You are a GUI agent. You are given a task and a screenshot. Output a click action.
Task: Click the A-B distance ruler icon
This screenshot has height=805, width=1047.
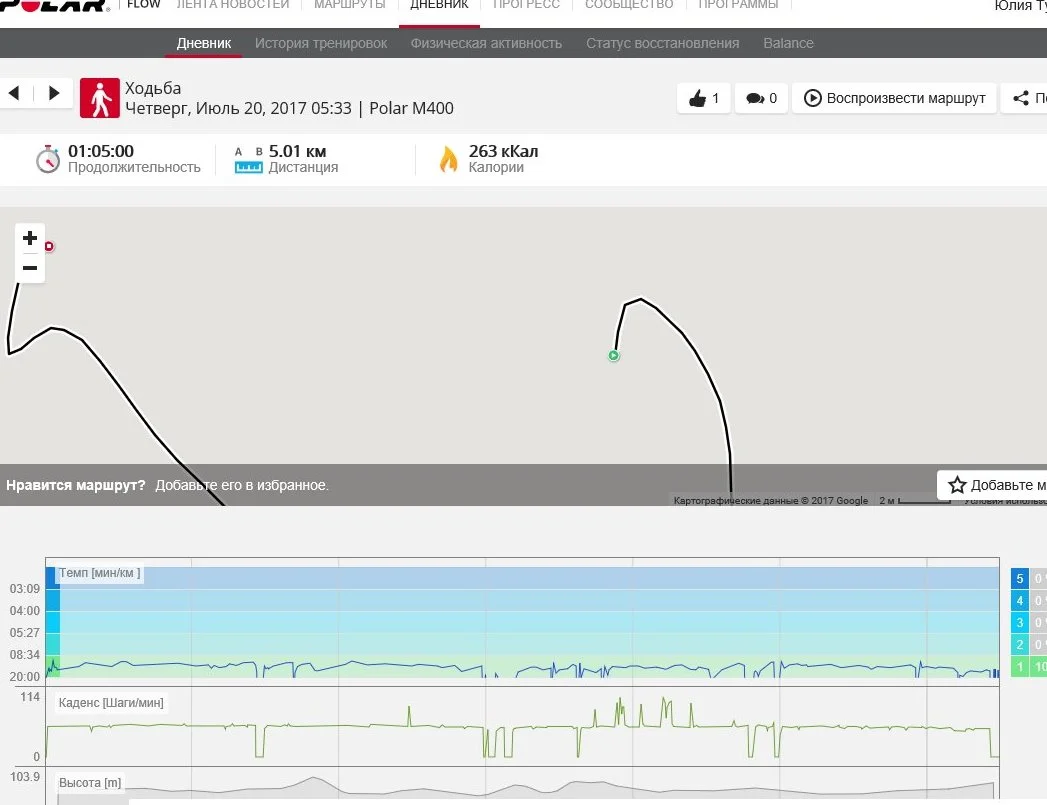[248, 160]
